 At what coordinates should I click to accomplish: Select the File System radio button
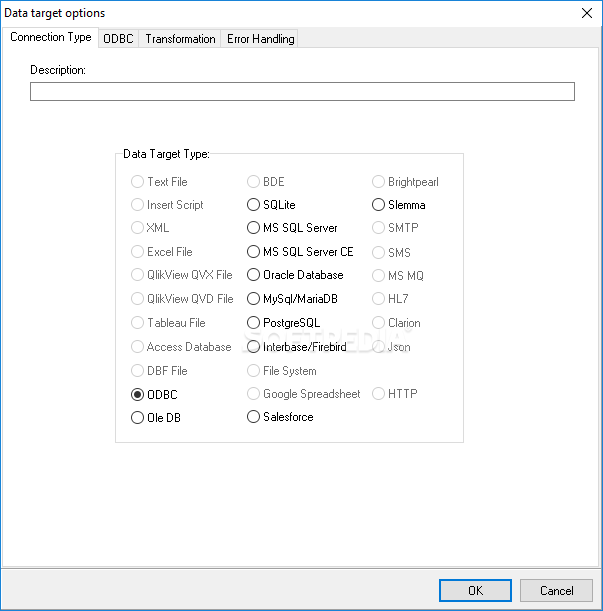click(x=253, y=371)
